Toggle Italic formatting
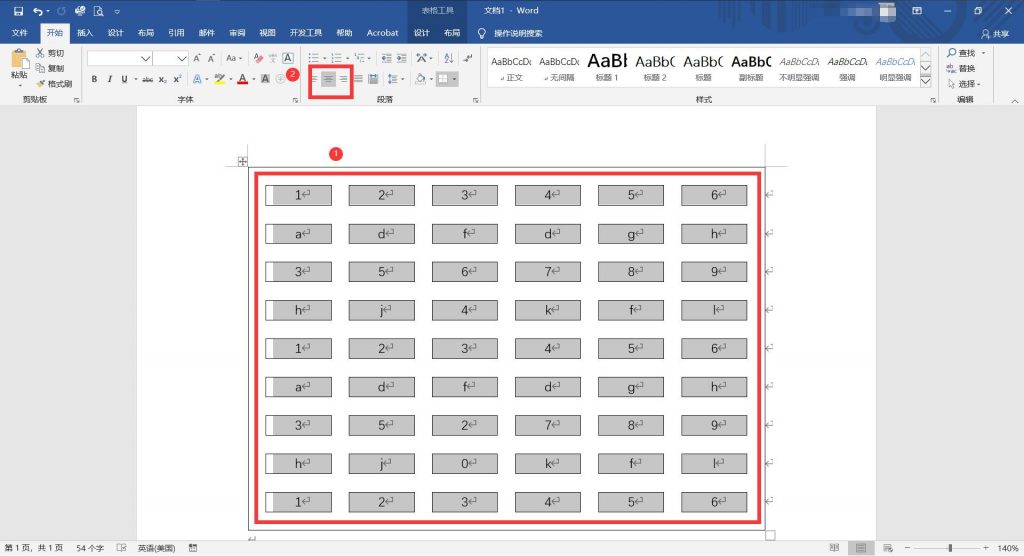This screenshot has width=1024, height=556. pos(109,79)
